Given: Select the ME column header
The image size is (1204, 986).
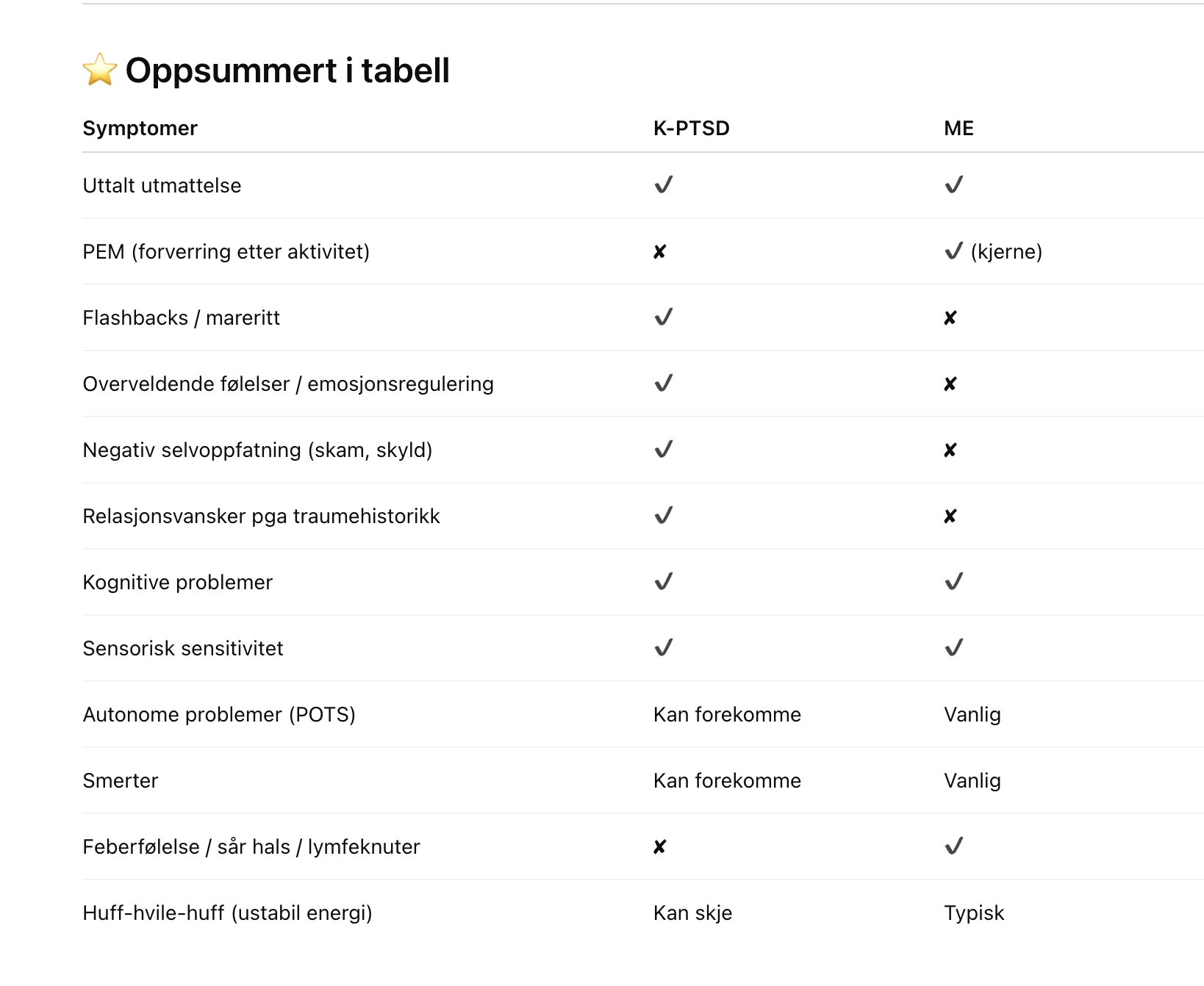Looking at the screenshot, I should coord(958,129).
